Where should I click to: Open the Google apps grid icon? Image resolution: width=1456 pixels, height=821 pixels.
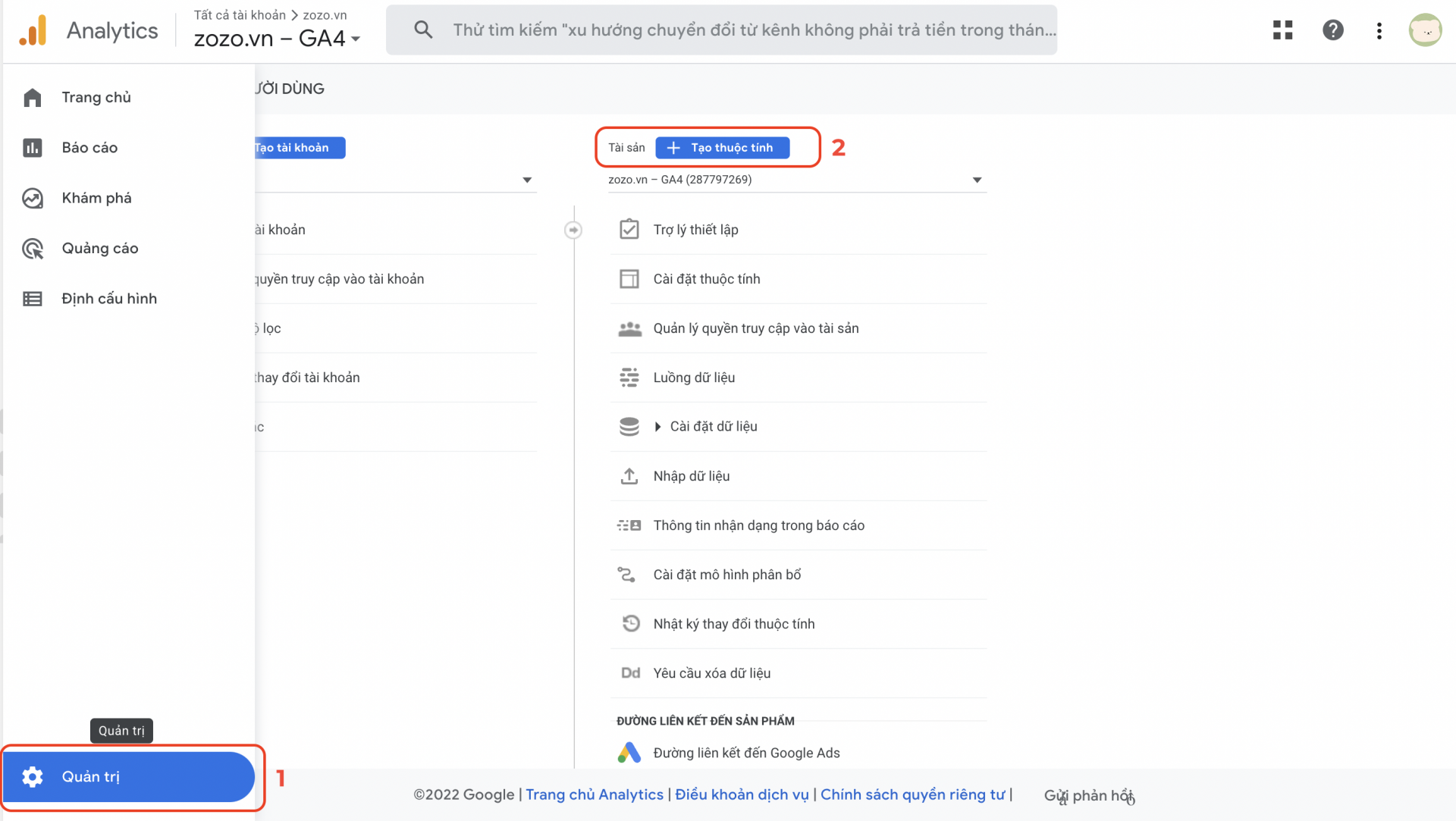click(1282, 30)
